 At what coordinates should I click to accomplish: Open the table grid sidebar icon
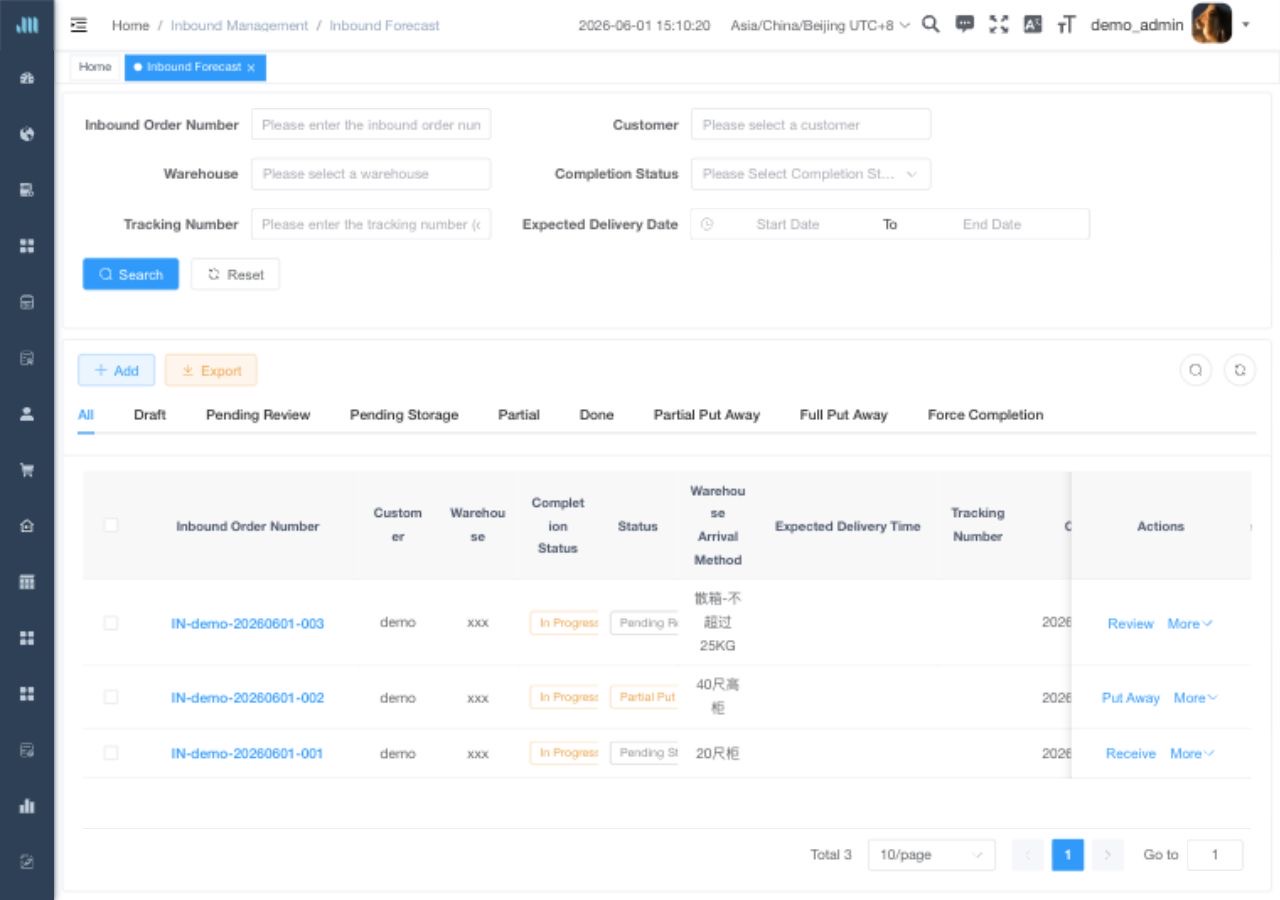point(27,582)
